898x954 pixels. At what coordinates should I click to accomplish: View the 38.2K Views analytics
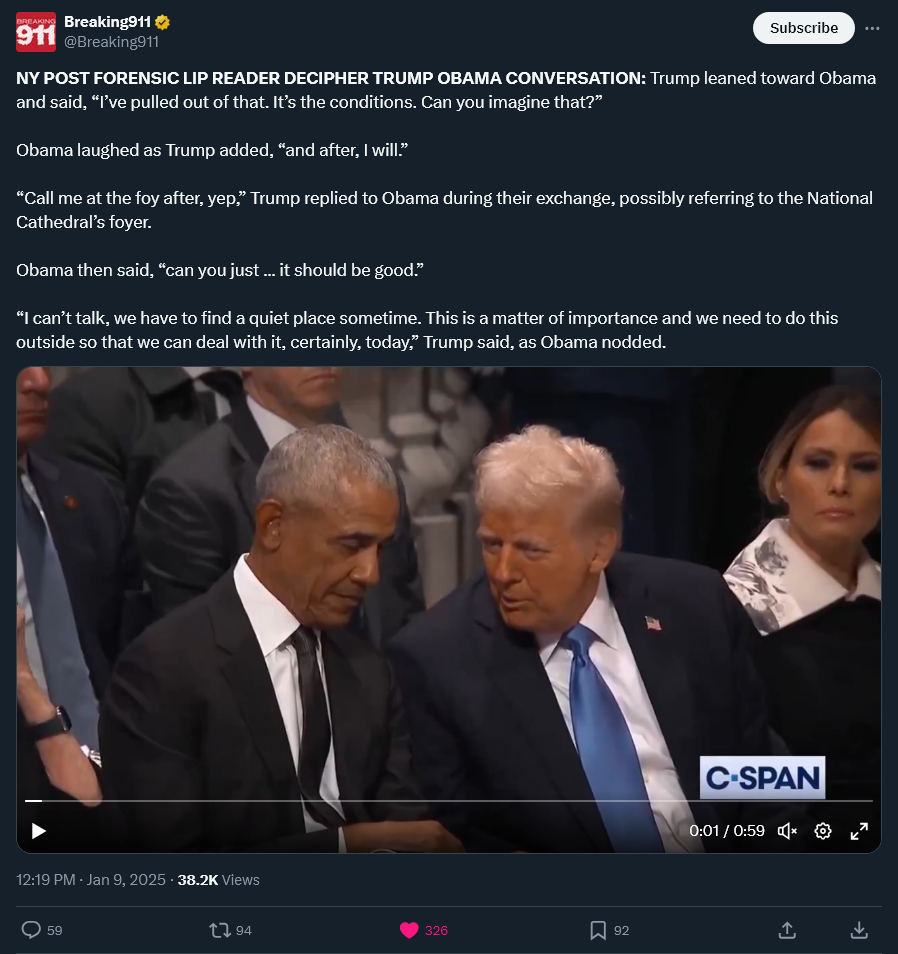[x=218, y=880]
